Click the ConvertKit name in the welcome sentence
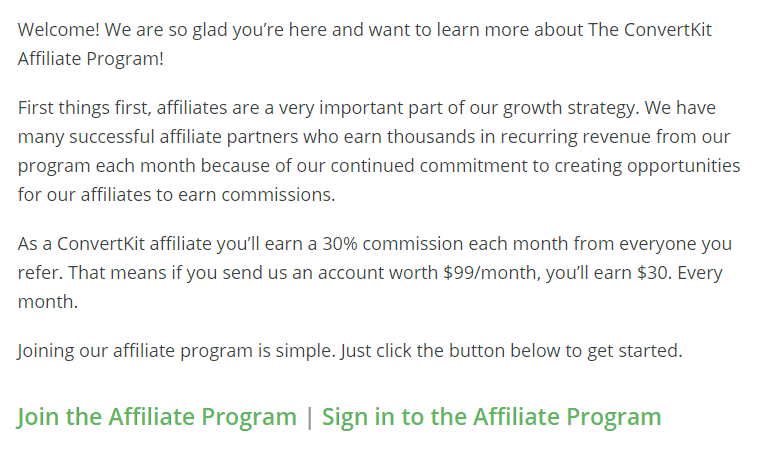 667,30
